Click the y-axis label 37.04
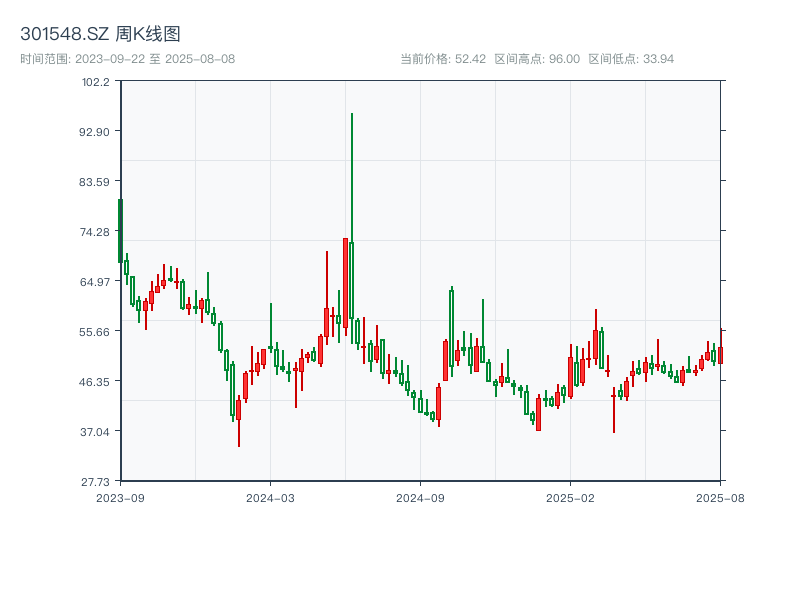The image size is (800, 600). coord(94,432)
